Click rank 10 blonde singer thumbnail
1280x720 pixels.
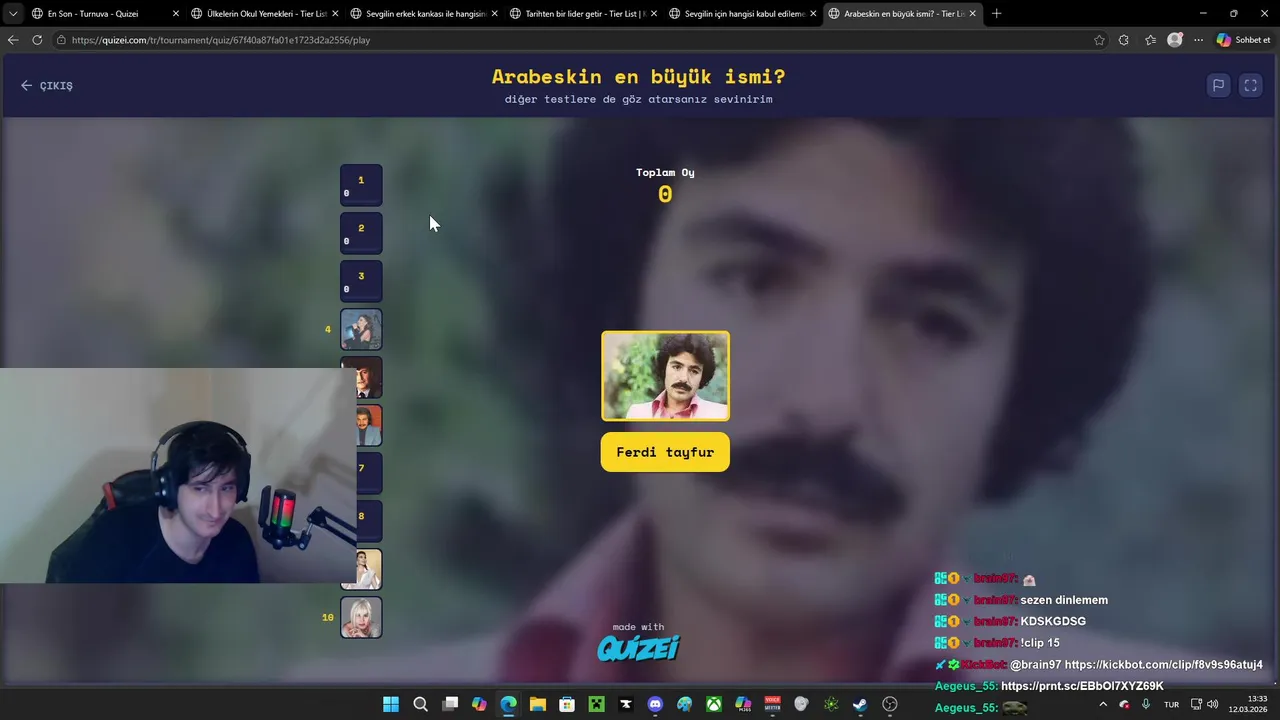pyautogui.click(x=361, y=617)
